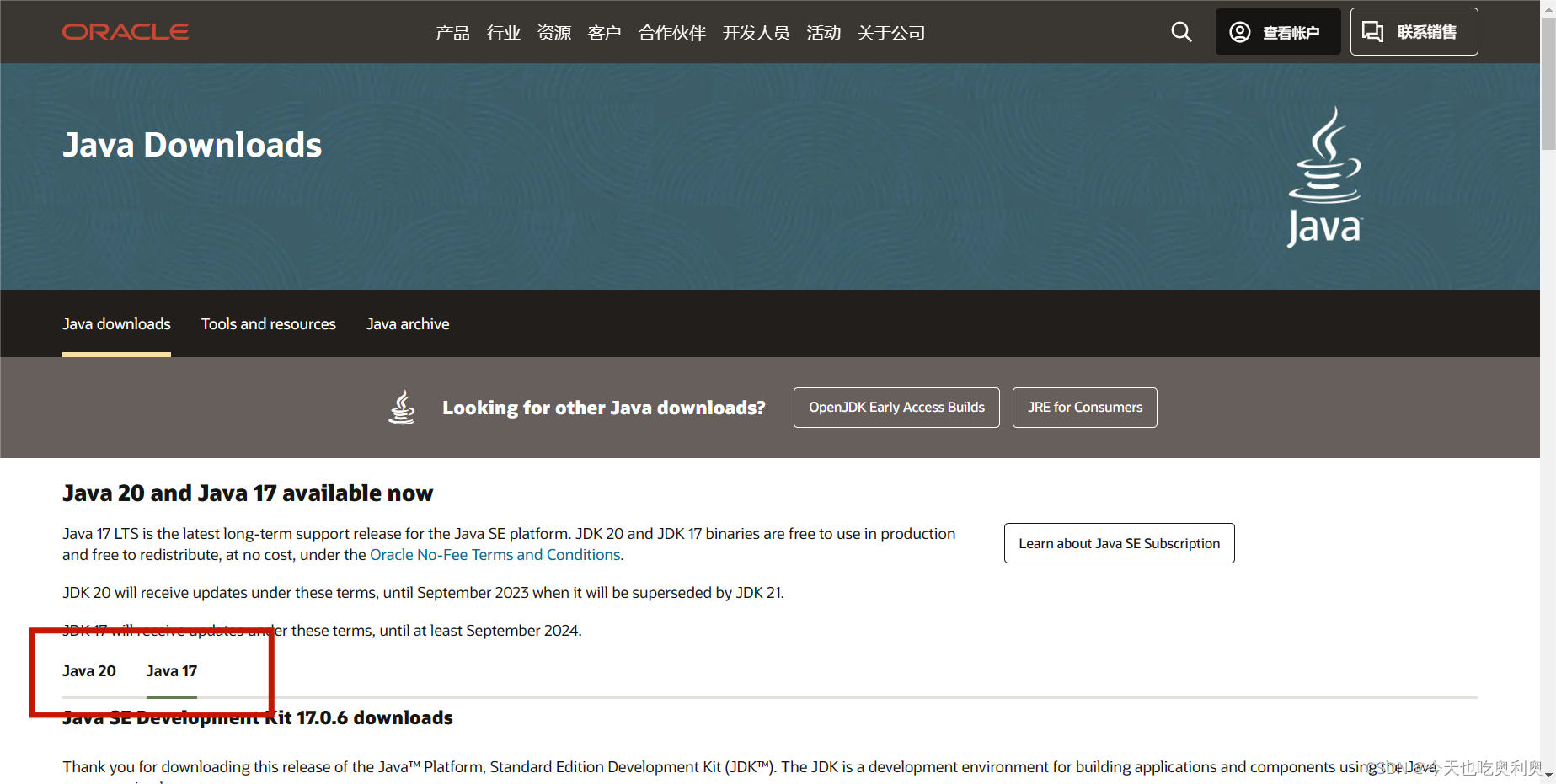Open 活动 menu
This screenshot has height=784, width=1556.
tap(823, 33)
